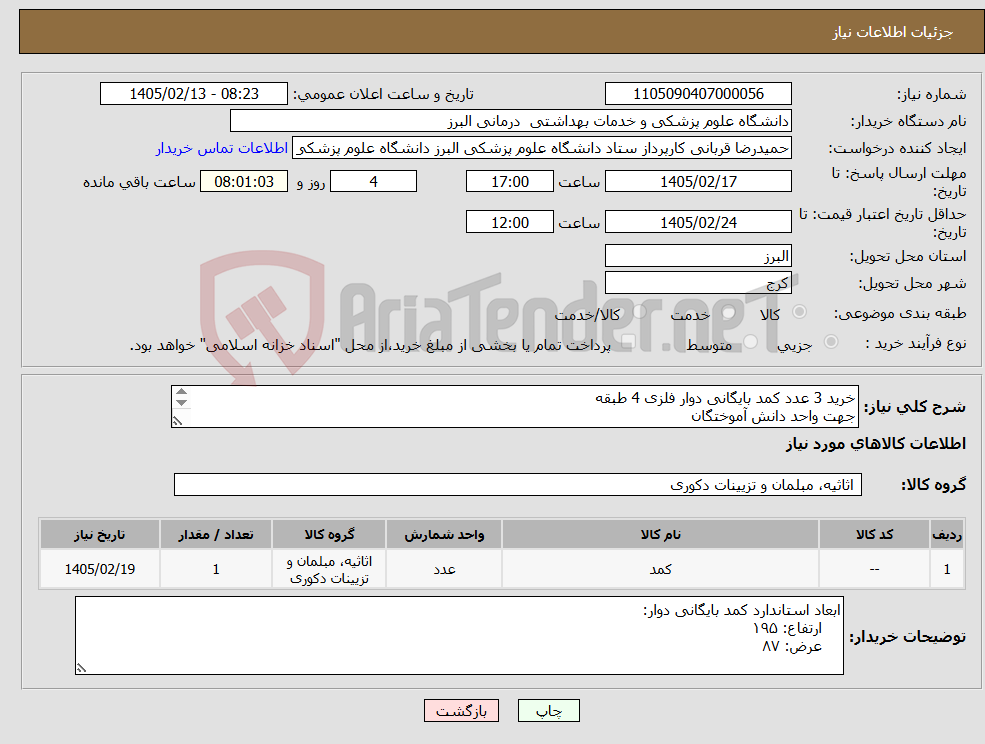Click the buyer organization name field

pos(511,121)
